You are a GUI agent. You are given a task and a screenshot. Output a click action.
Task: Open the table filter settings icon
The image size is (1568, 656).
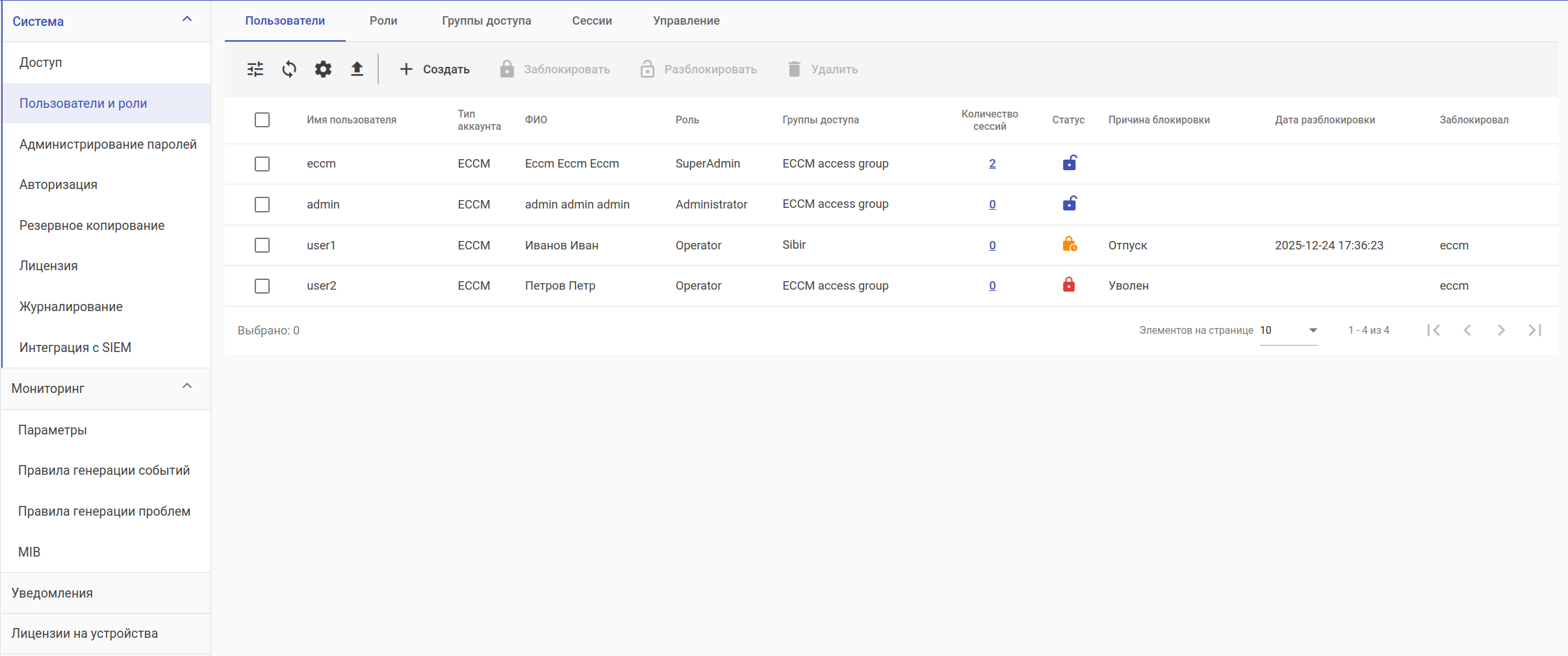255,69
